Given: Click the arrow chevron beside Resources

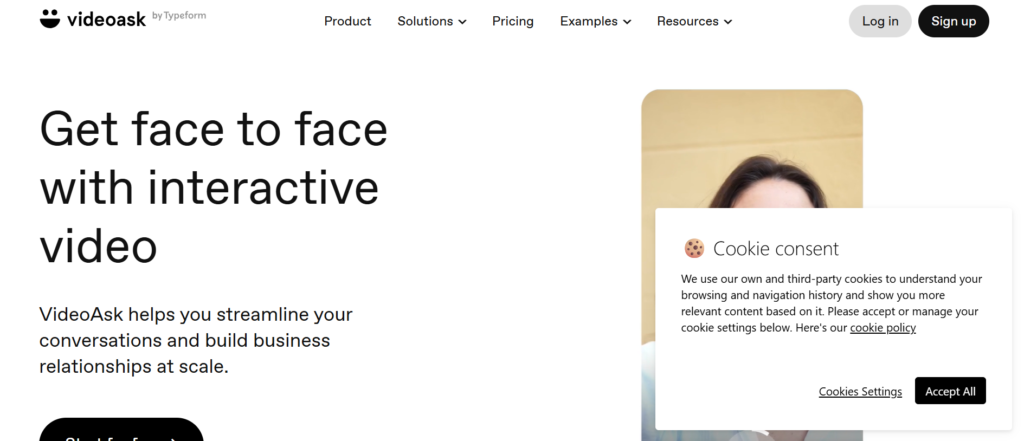Looking at the screenshot, I should [x=727, y=22].
